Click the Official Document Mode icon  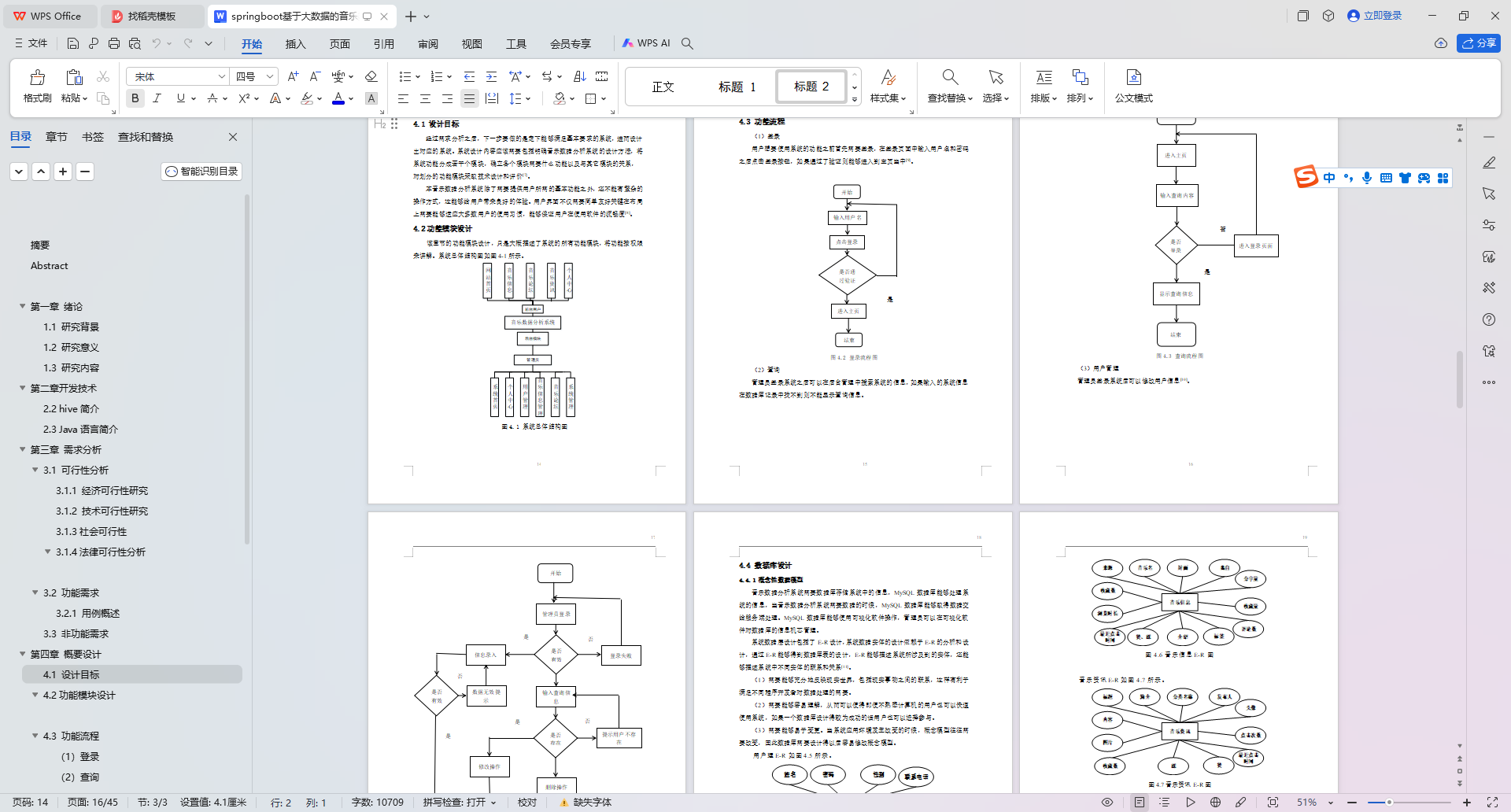tap(1133, 77)
